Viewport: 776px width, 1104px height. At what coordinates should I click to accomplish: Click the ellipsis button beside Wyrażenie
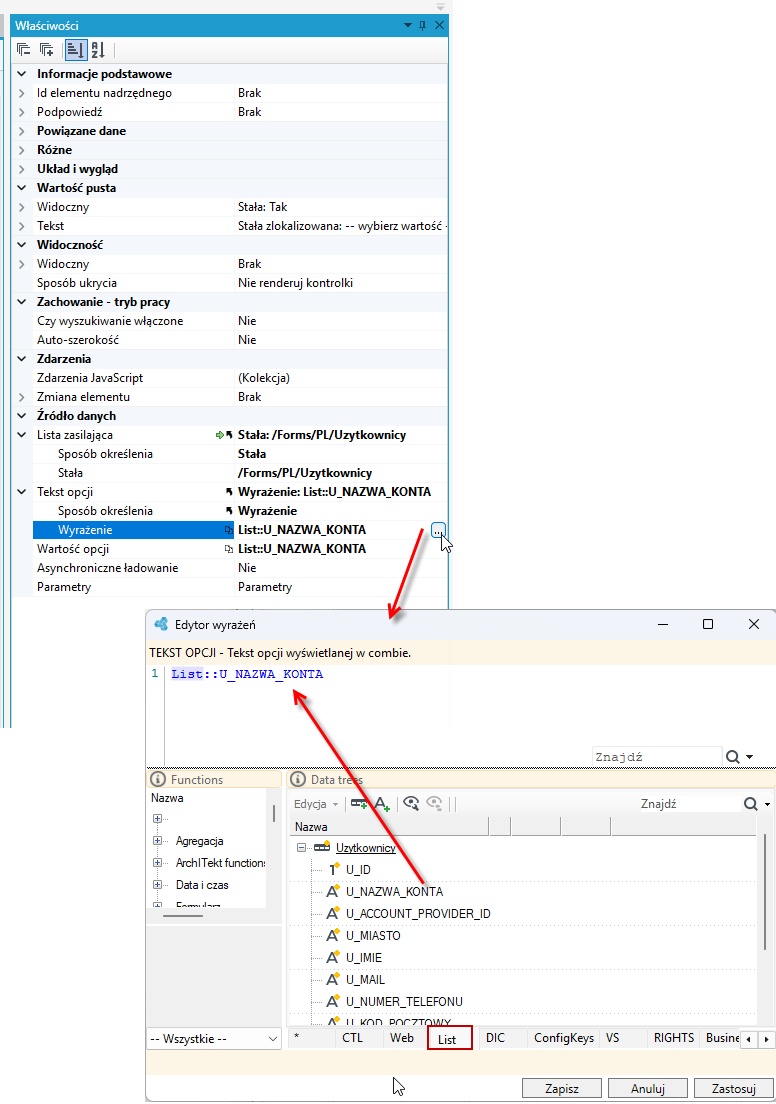pyautogui.click(x=438, y=530)
